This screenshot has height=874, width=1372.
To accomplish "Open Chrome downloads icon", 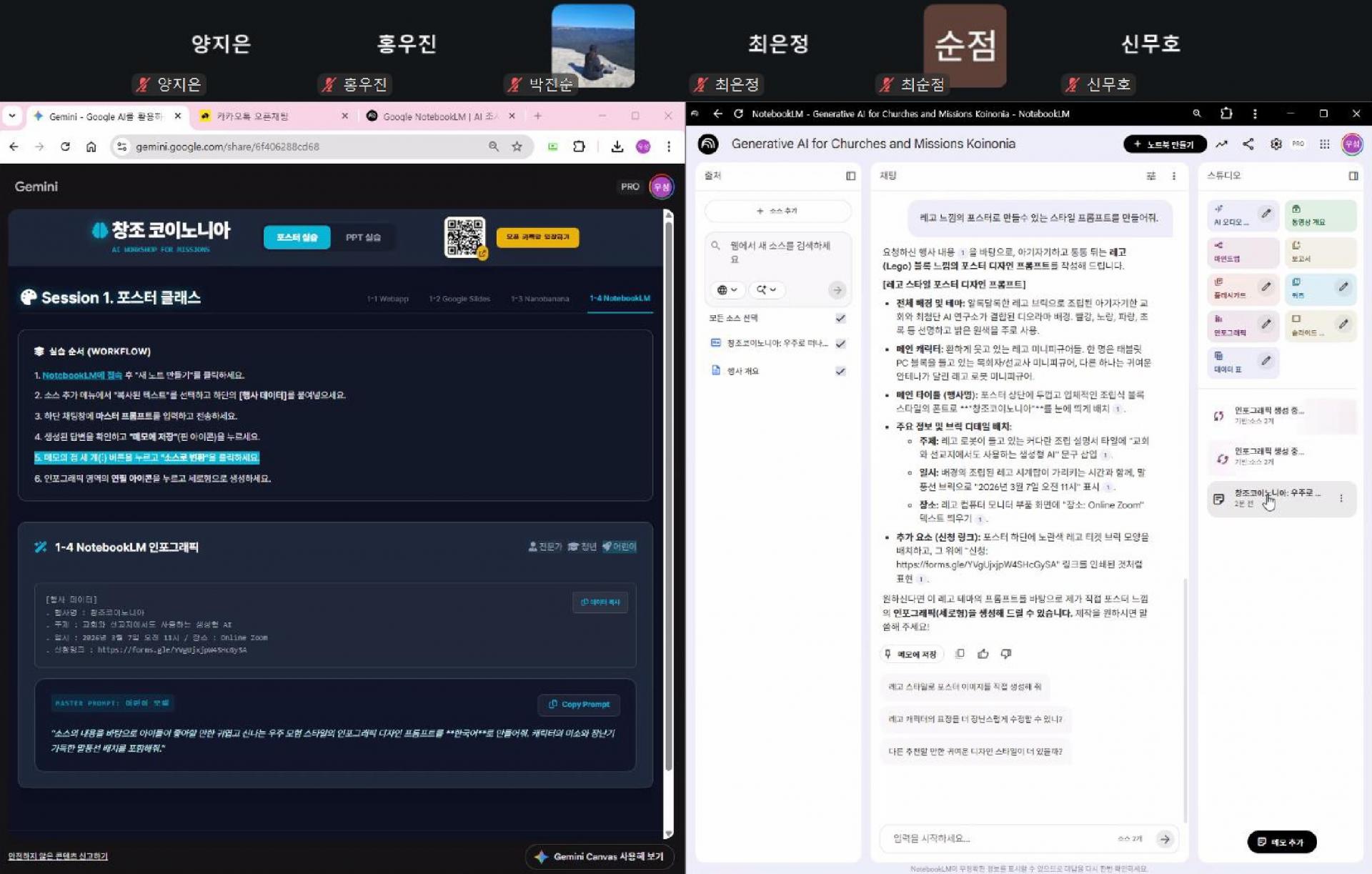I will click(617, 147).
